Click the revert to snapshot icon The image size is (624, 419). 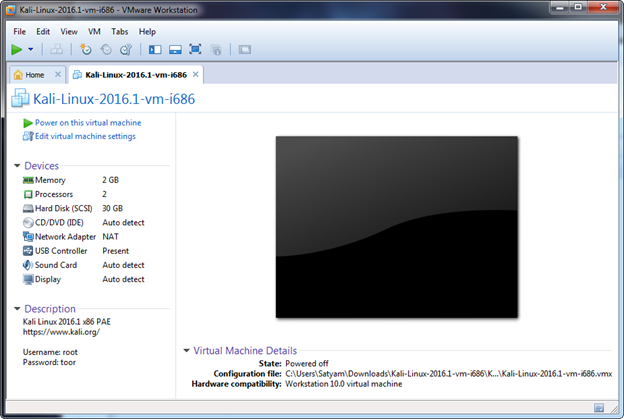[105, 49]
